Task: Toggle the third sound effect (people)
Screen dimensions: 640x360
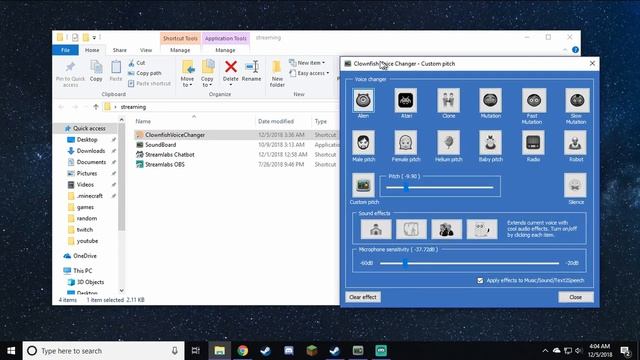Action: 447,229
